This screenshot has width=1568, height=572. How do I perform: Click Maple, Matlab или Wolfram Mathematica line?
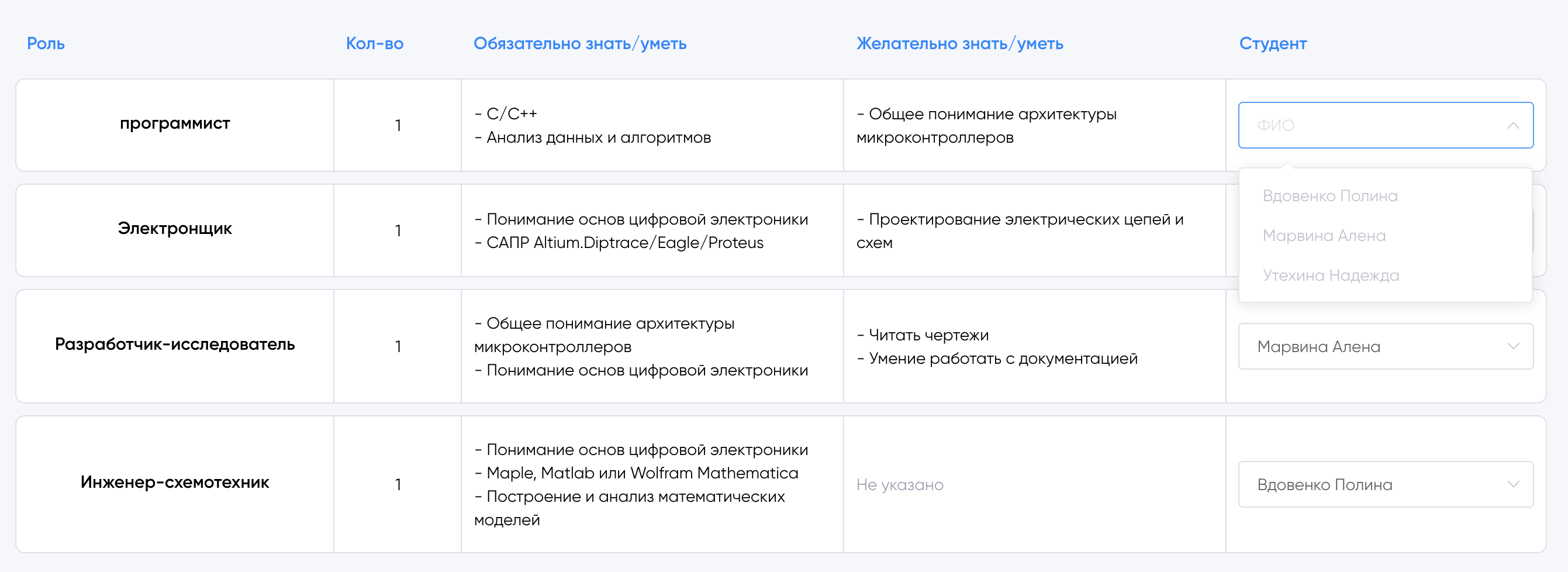[636, 473]
